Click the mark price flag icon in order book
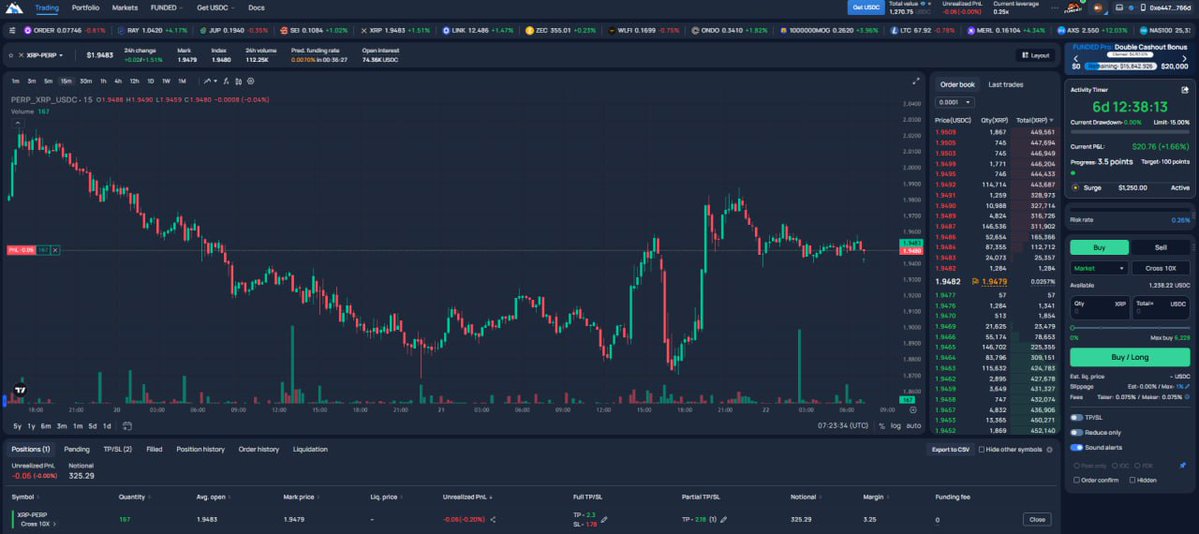This screenshot has width=1199, height=534. tap(976, 282)
